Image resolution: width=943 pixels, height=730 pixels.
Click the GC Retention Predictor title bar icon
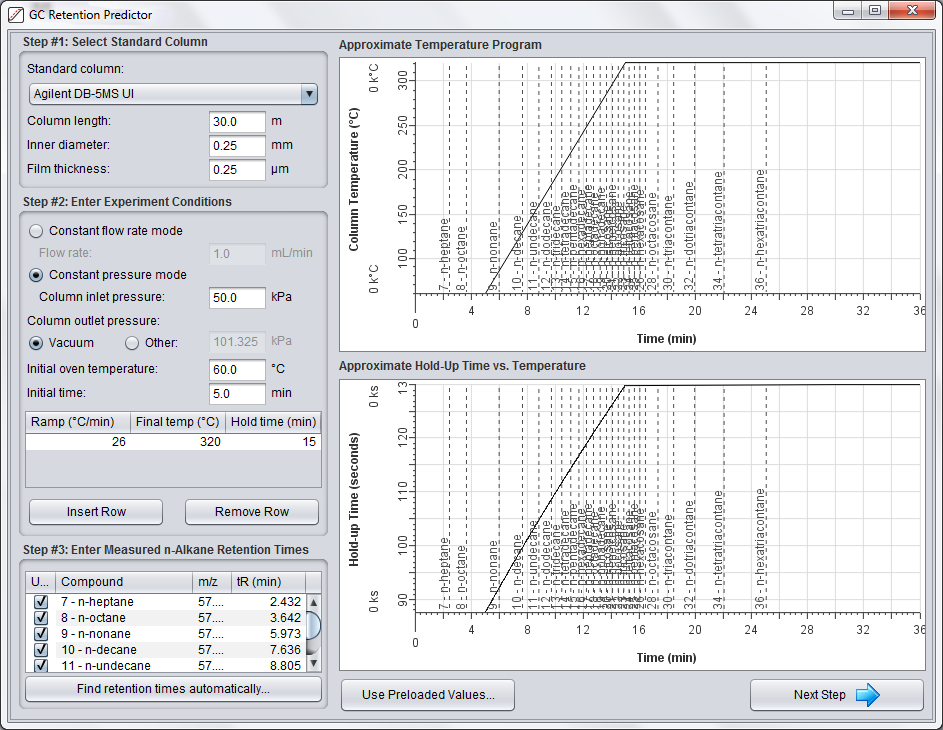(x=16, y=15)
